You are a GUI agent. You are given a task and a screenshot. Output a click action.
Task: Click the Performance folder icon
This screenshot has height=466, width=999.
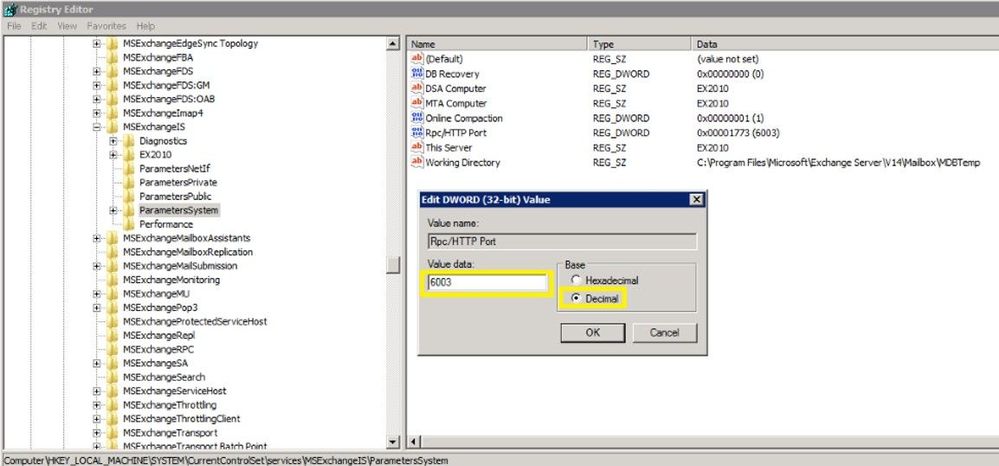(x=129, y=224)
